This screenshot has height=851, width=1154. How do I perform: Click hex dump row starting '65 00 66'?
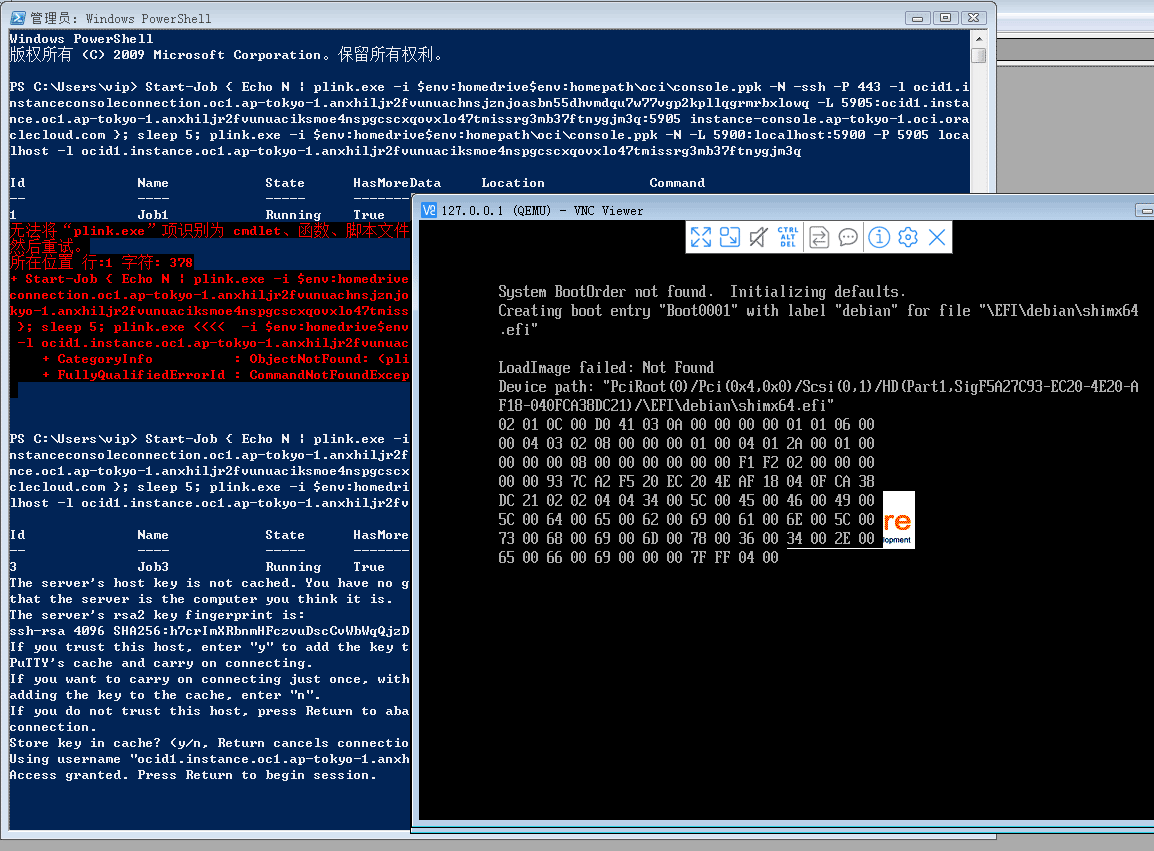(638, 558)
